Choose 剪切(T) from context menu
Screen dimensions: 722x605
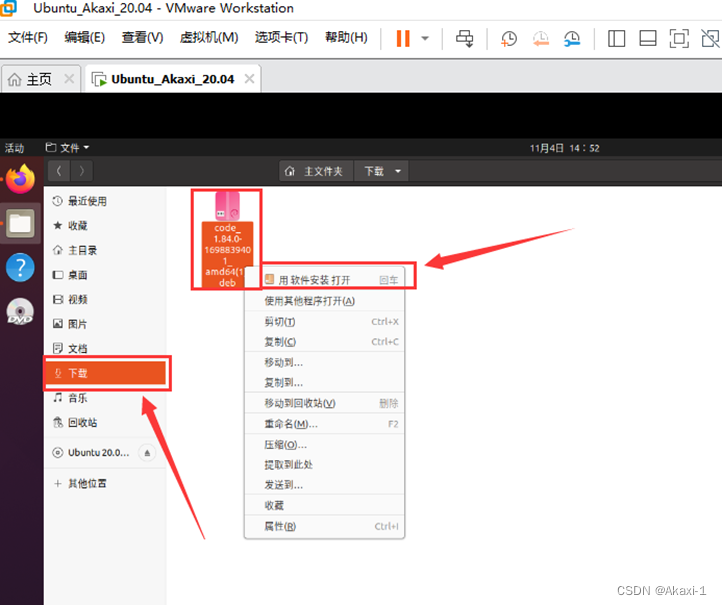[x=324, y=322]
